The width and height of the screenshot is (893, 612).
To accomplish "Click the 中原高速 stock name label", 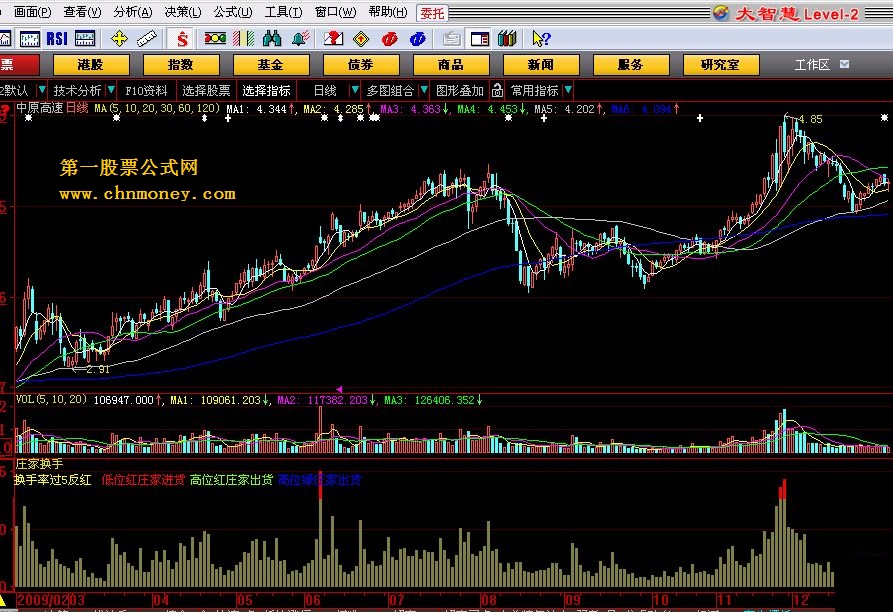I will point(39,108).
